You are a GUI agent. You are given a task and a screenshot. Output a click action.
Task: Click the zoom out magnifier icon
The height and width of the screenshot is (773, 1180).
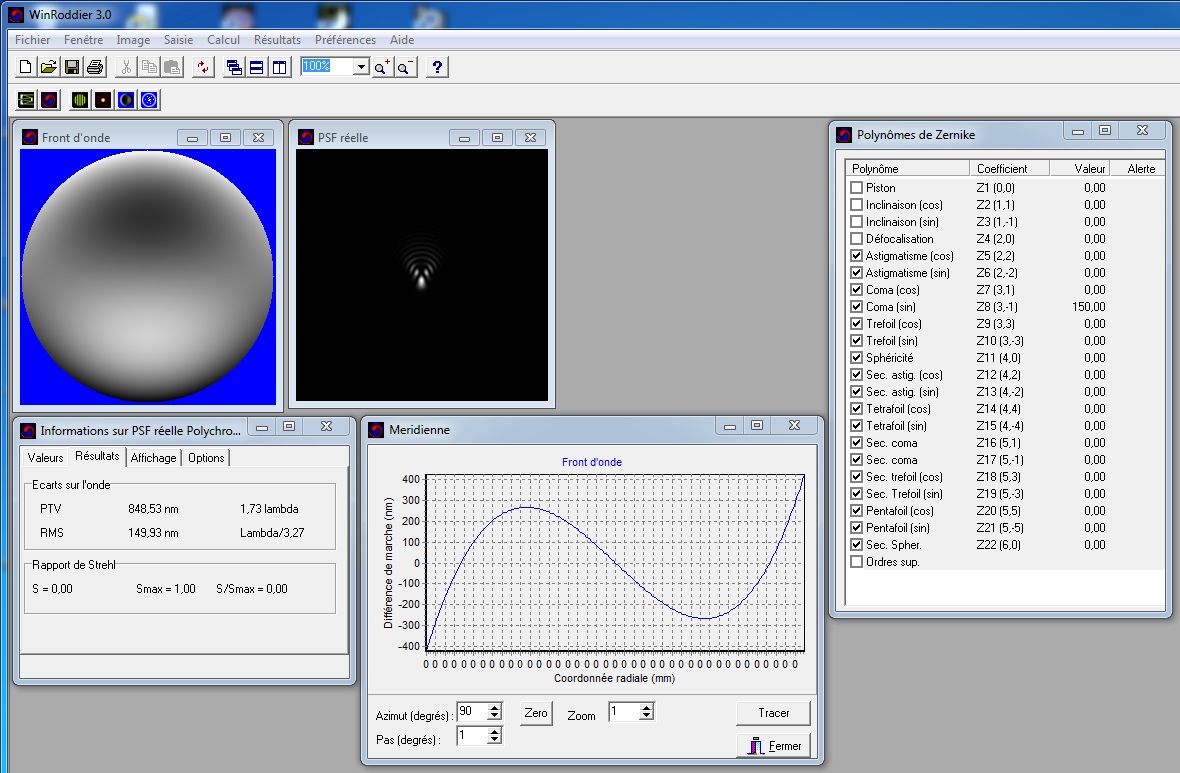[x=405, y=67]
